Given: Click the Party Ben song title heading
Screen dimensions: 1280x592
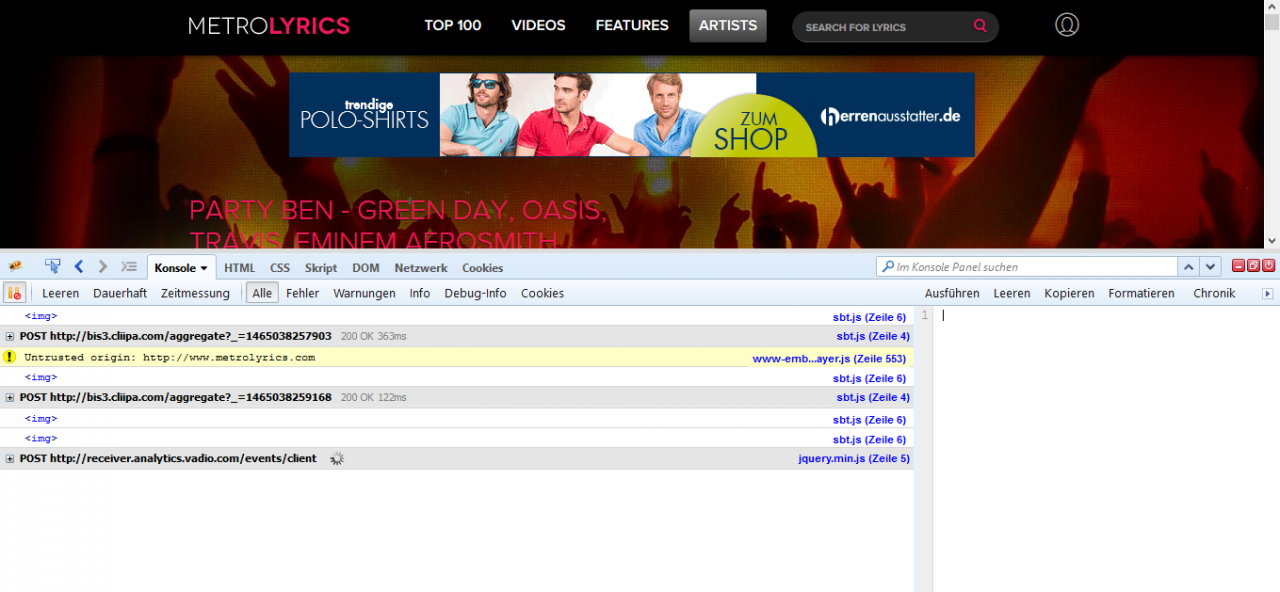Looking at the screenshot, I should coord(398,225).
